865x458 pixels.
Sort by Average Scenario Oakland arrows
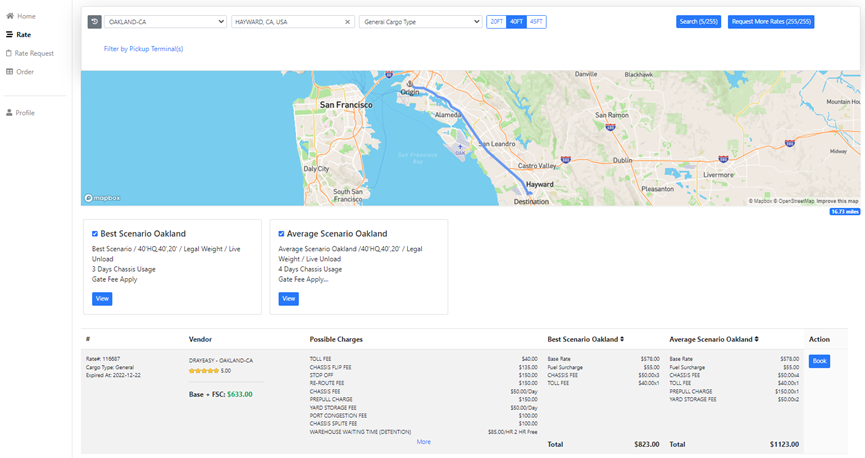click(x=757, y=339)
